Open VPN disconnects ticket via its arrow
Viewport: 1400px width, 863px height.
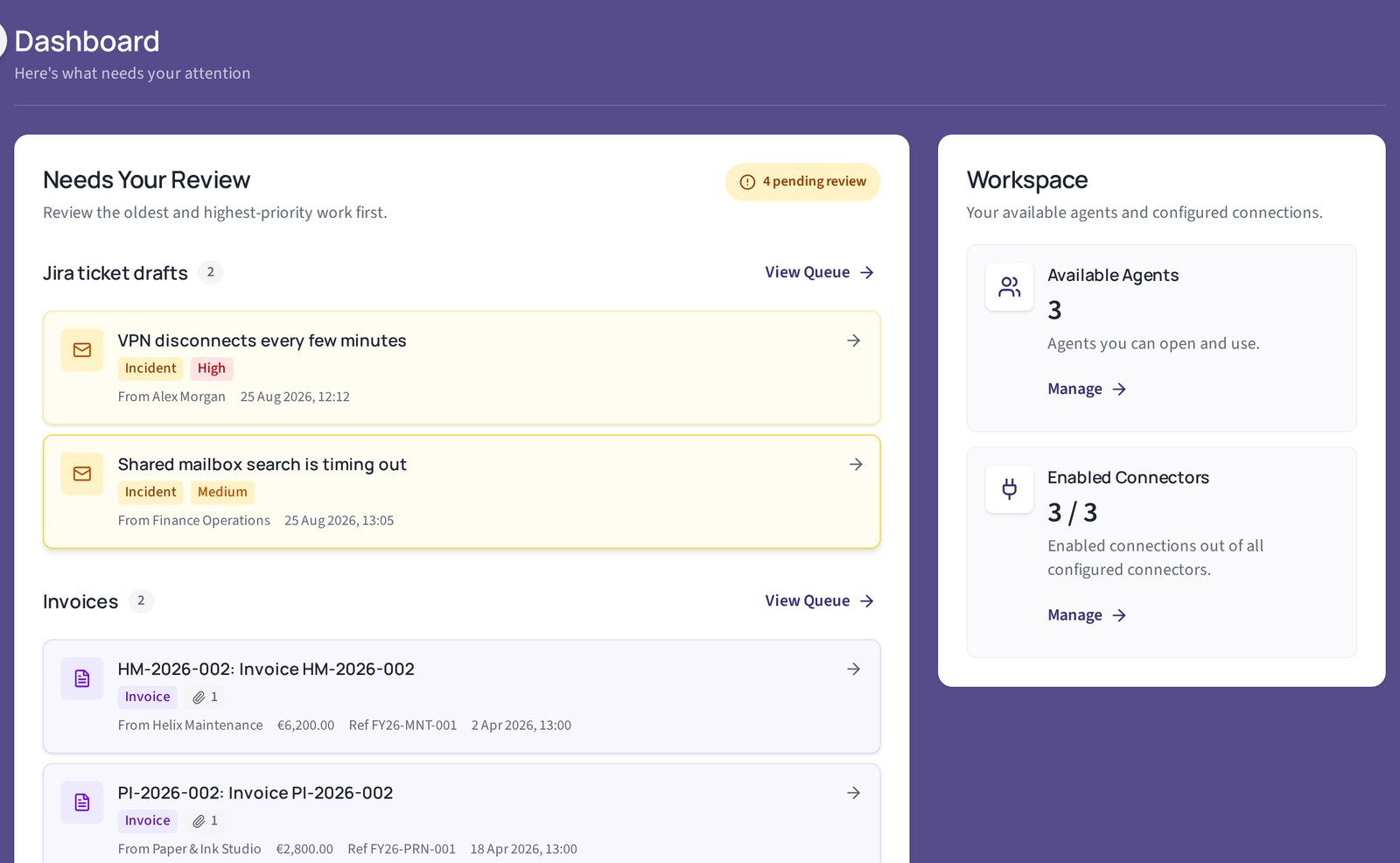(x=853, y=340)
